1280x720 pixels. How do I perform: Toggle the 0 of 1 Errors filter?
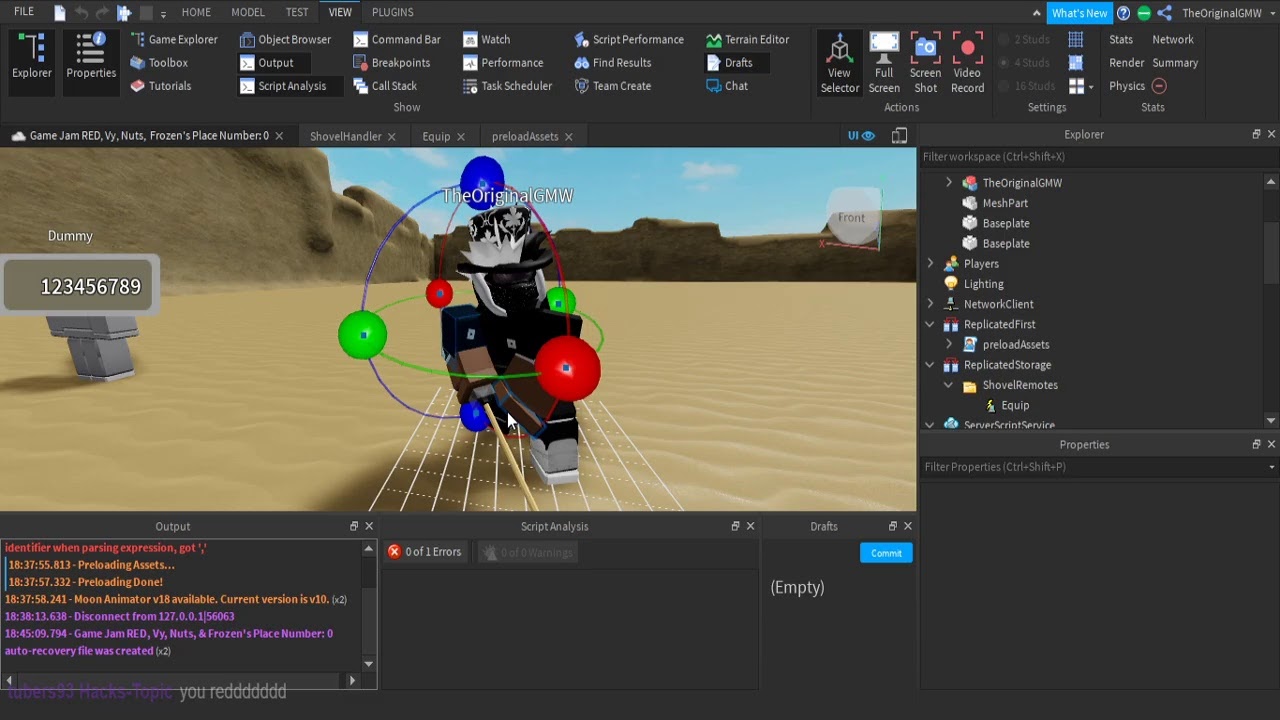pos(425,552)
